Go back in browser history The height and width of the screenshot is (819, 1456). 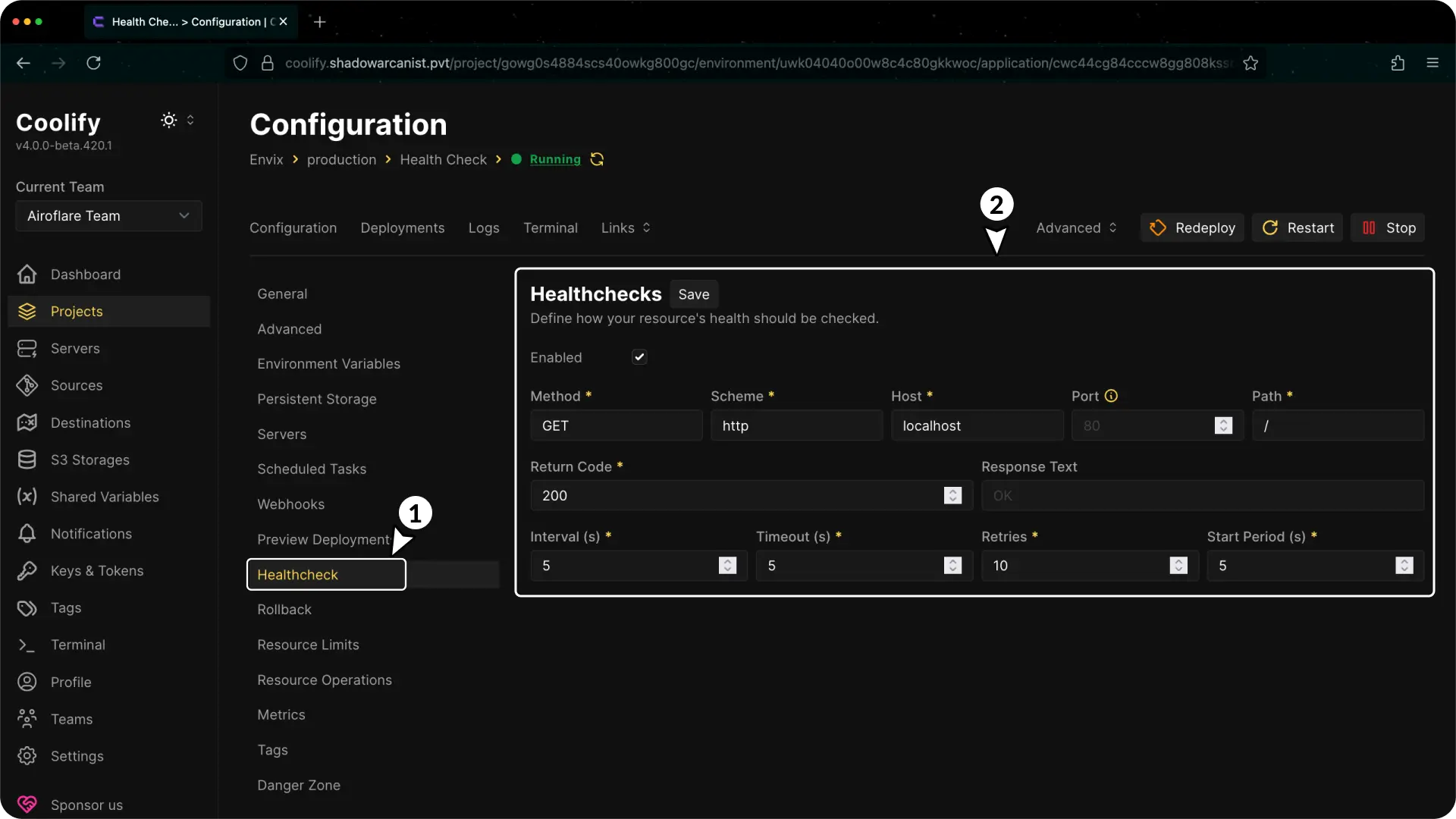click(24, 63)
